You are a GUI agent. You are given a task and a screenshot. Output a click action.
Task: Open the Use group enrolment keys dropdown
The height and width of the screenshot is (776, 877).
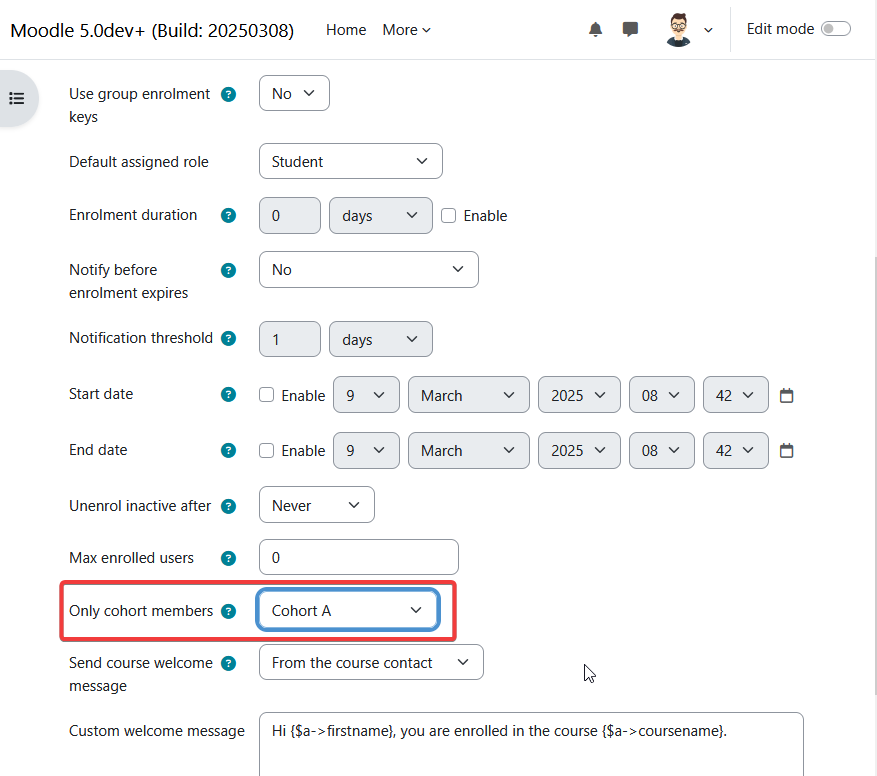click(294, 93)
